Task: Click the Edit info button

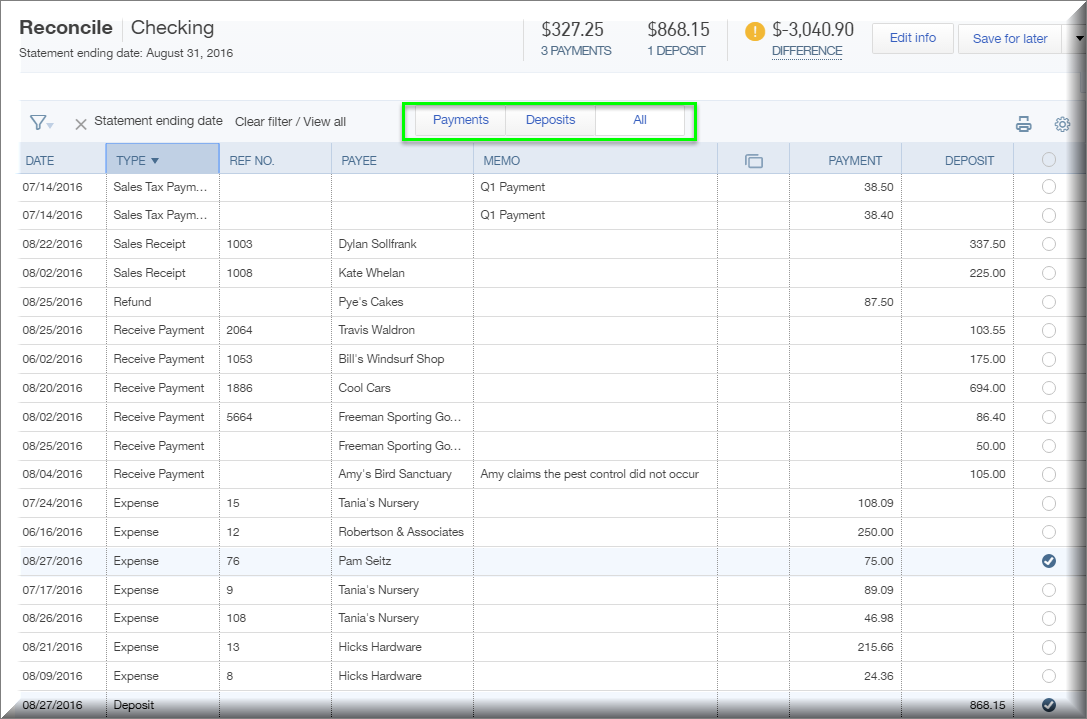Action: 911,37
